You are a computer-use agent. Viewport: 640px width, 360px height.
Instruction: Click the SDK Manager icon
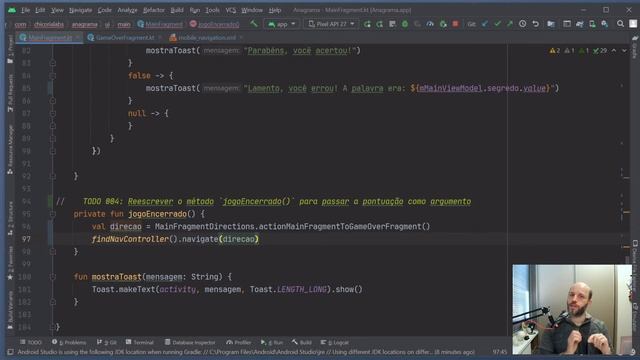click(x=604, y=24)
